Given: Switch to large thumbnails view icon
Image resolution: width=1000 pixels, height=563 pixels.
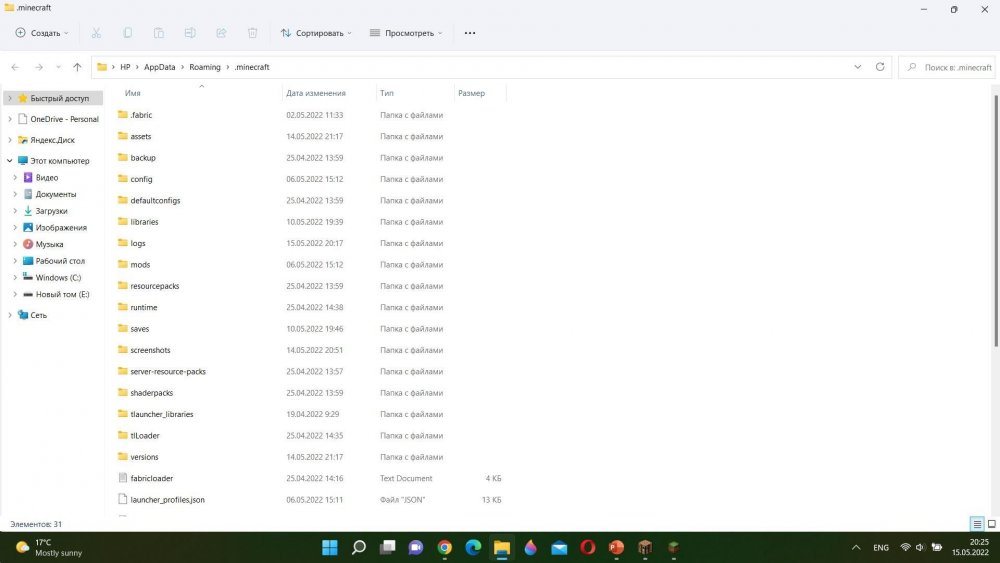Looking at the screenshot, I should 992,524.
